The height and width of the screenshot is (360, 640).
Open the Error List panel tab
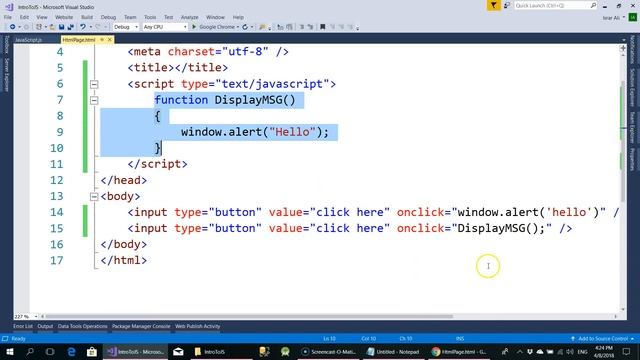[x=23, y=326]
